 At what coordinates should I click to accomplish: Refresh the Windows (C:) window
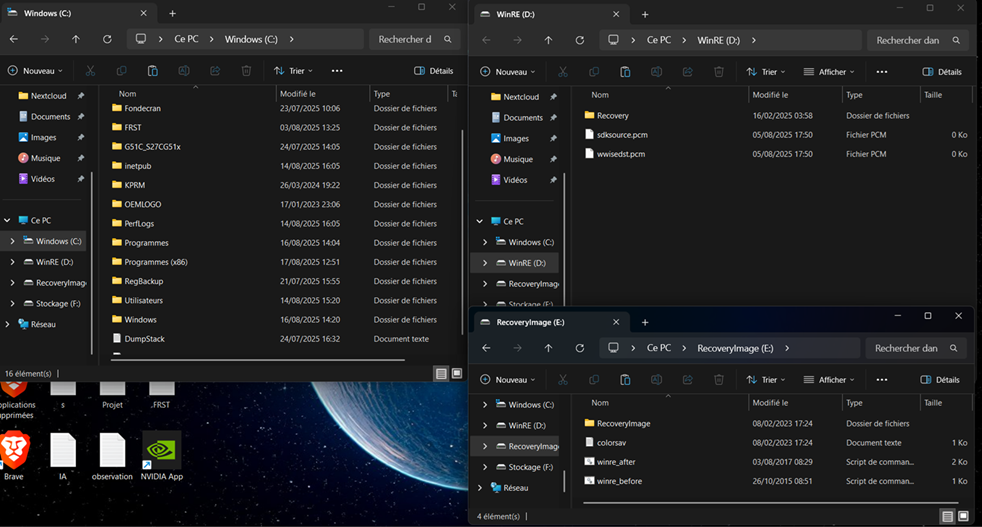(x=107, y=39)
